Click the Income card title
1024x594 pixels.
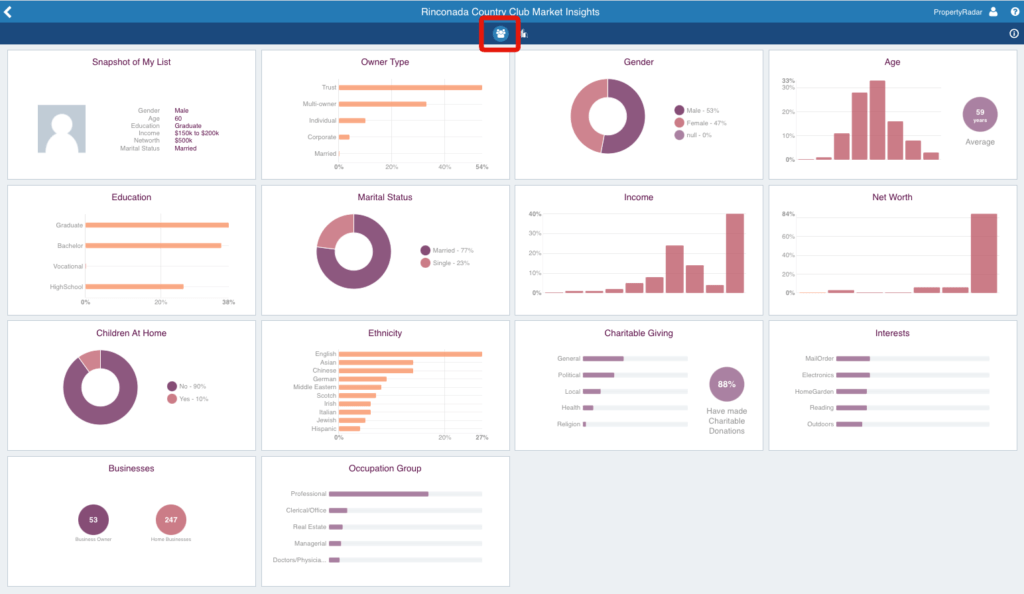(x=638, y=197)
